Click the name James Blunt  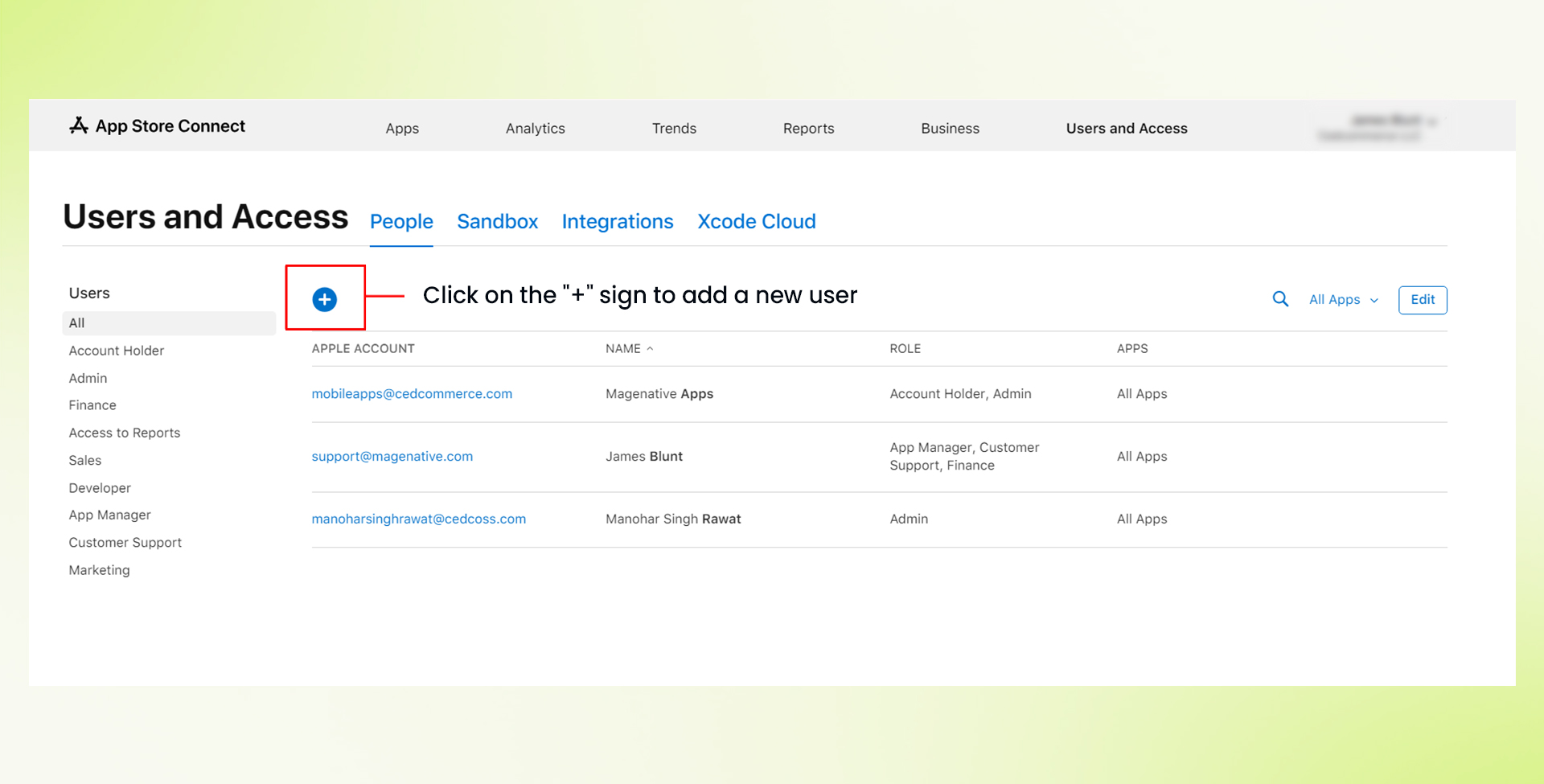tap(644, 457)
